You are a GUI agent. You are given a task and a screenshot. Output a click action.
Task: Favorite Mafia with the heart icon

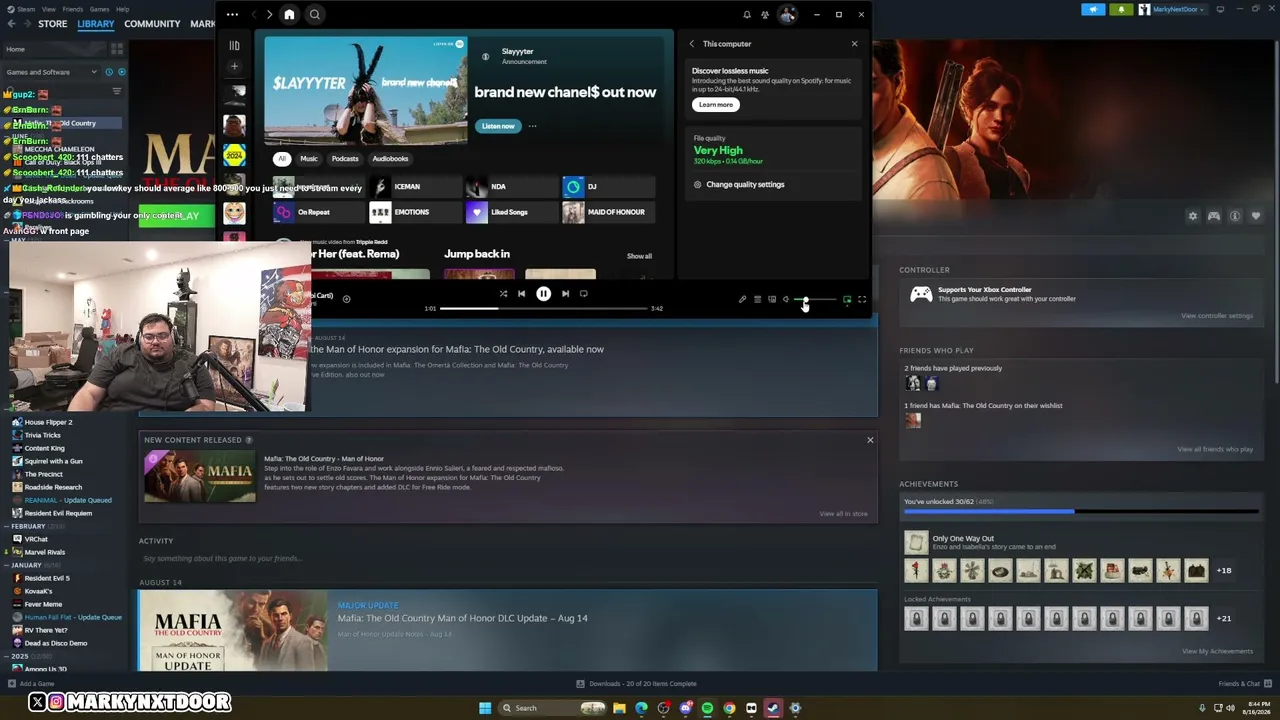pyautogui.click(x=1256, y=216)
